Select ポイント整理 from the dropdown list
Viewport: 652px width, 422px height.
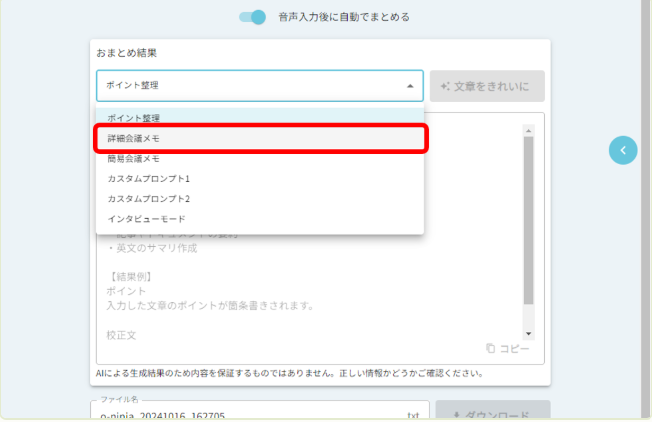pos(134,118)
